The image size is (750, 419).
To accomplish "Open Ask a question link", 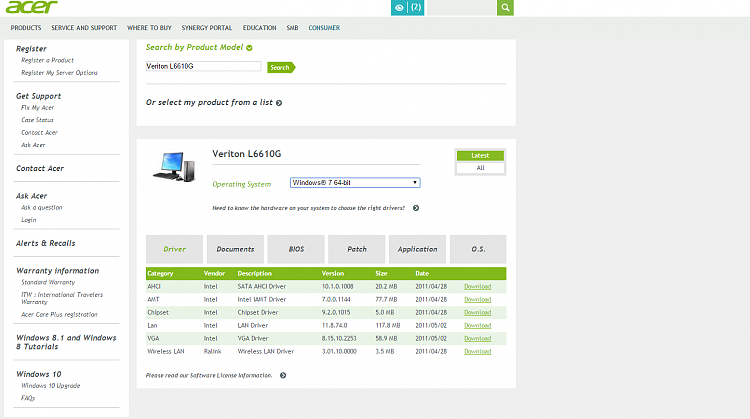I will (x=42, y=208).
